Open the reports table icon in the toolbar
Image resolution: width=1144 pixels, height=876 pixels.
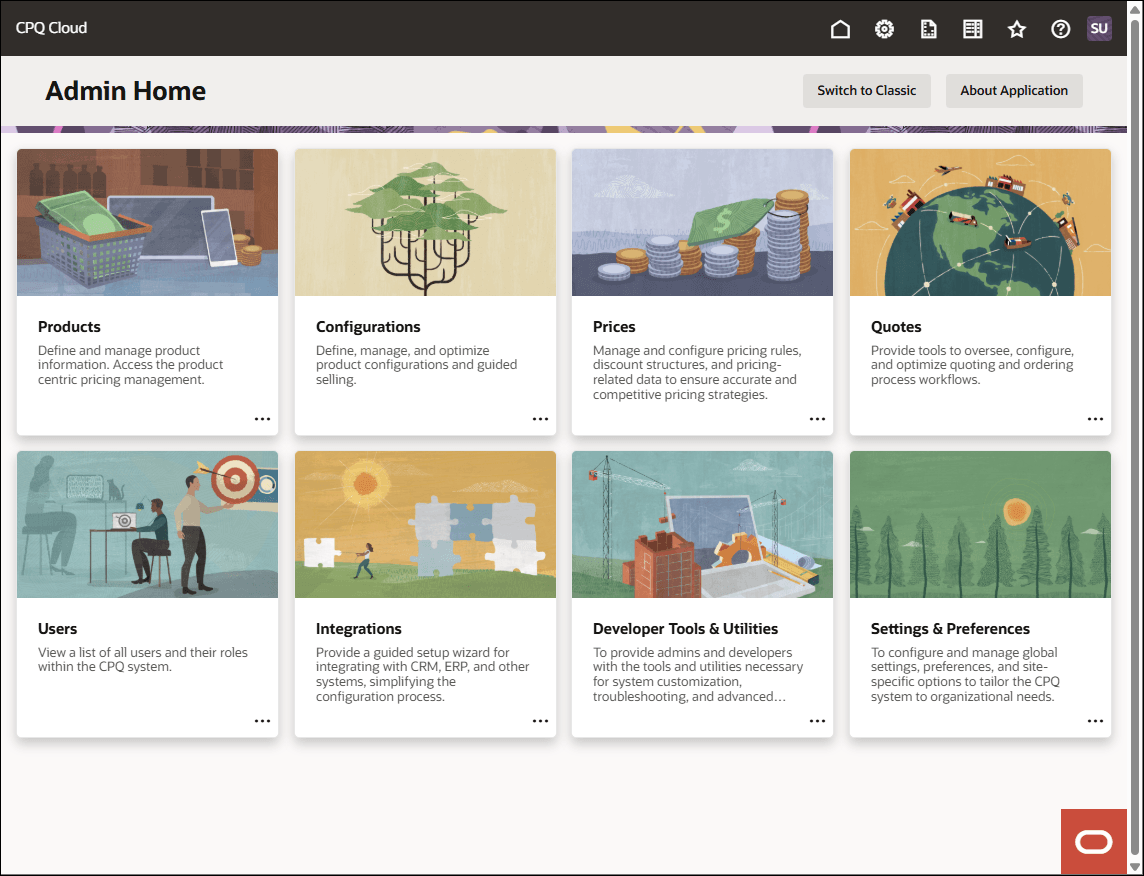[x=972, y=29]
